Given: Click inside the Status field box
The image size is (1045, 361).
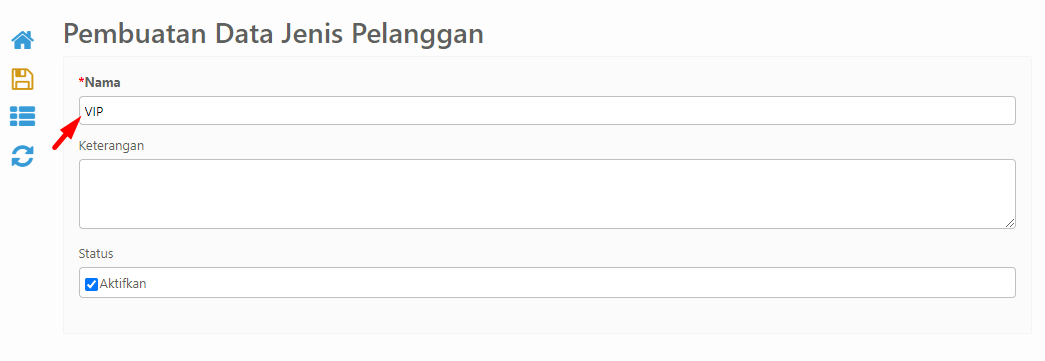Looking at the screenshot, I should coord(547,282).
